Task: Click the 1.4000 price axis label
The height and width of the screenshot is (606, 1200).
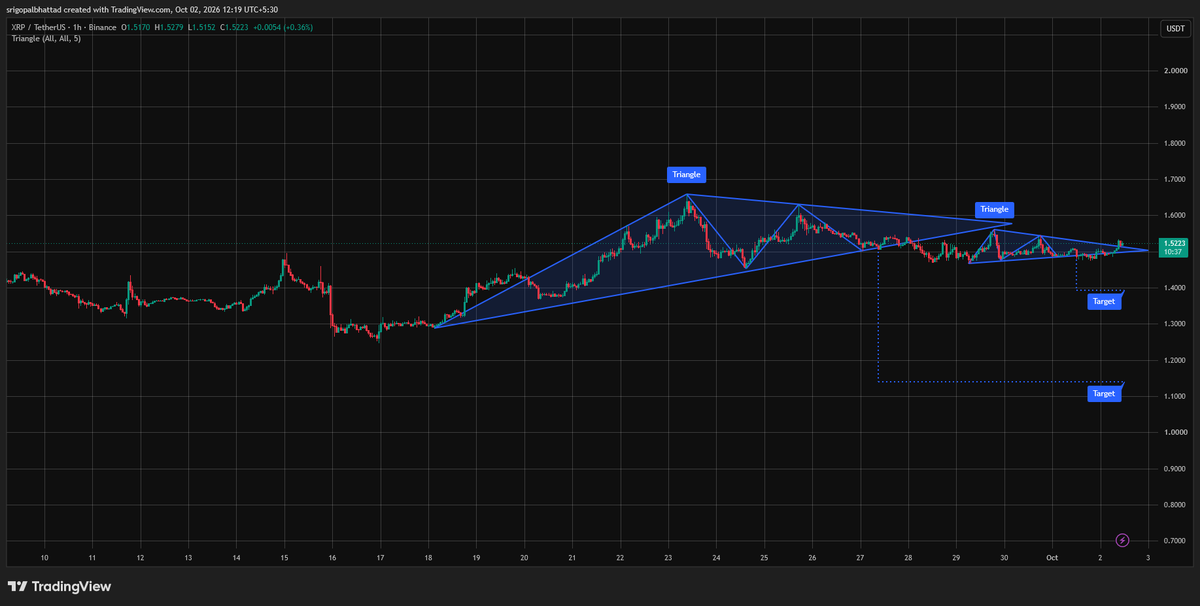Action: coord(1174,288)
